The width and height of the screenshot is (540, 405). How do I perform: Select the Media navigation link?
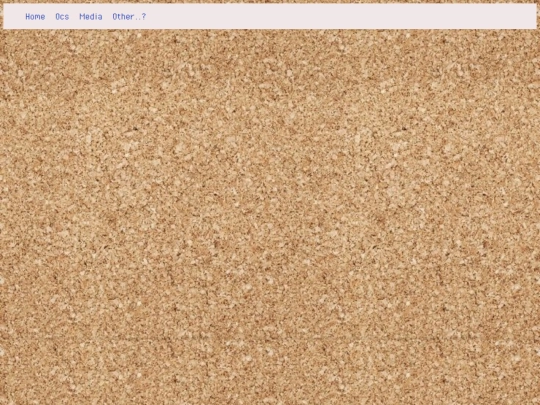(91, 17)
